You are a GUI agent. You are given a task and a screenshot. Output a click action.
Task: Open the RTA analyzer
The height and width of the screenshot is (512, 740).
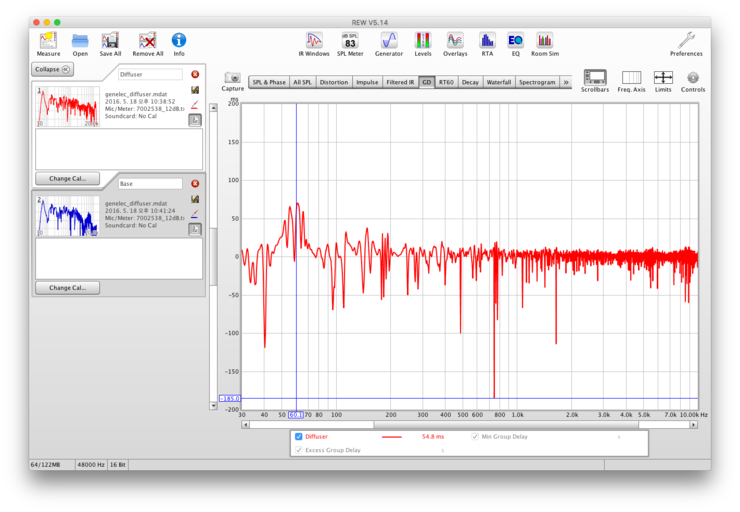[487, 42]
